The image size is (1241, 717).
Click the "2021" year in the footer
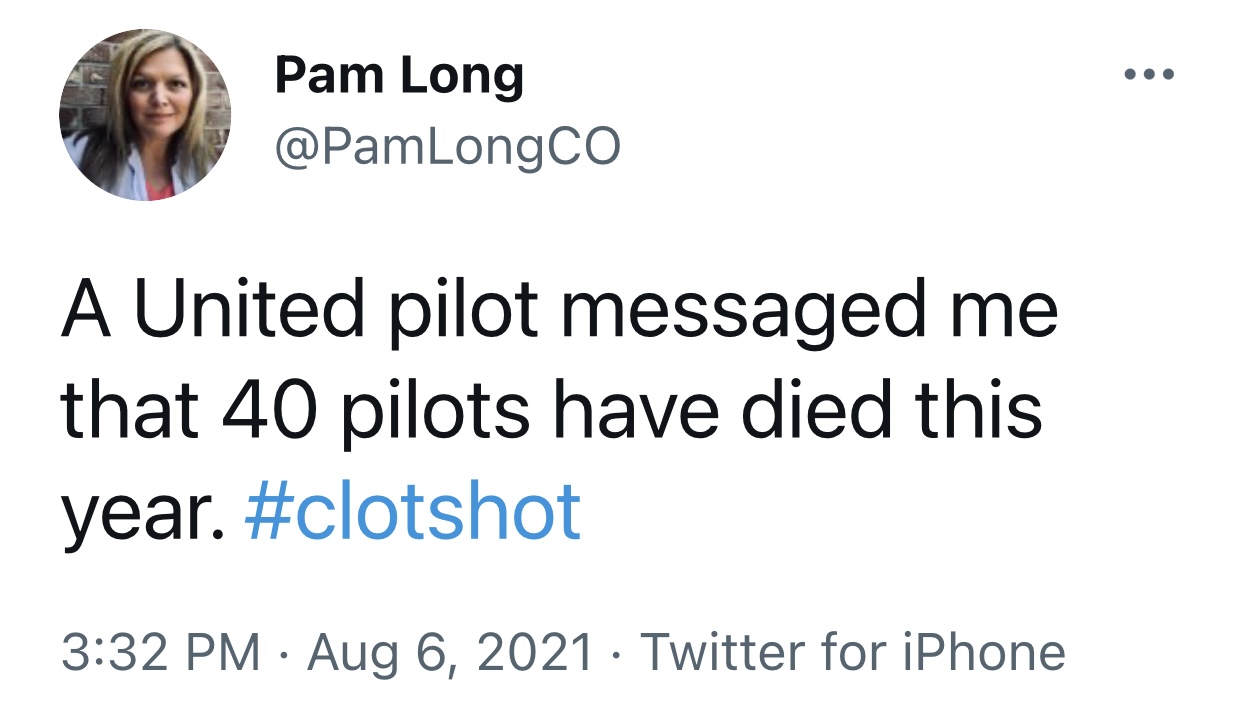pos(539,652)
